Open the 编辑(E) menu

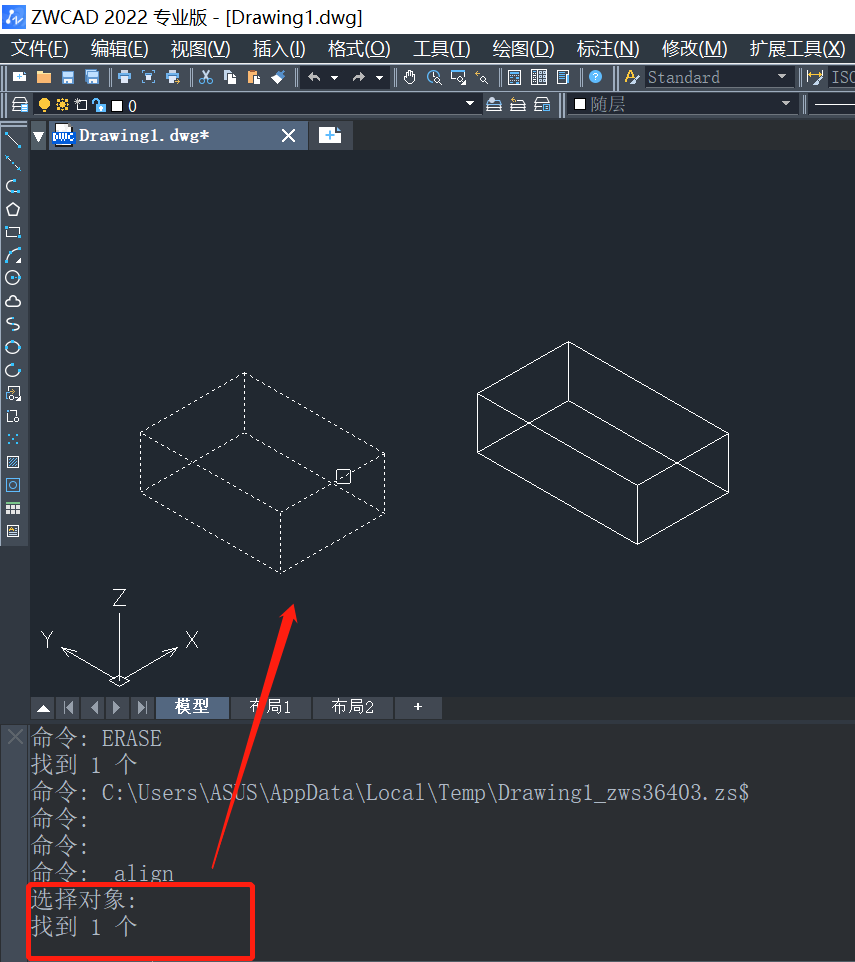(x=120, y=48)
